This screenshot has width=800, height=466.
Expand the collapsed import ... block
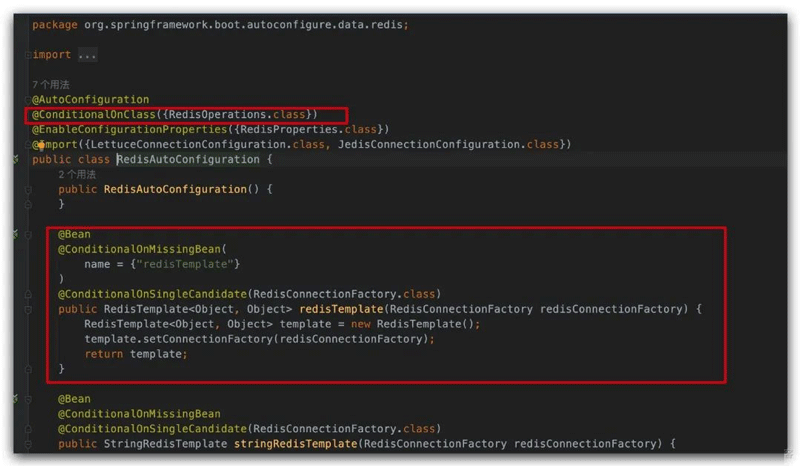[x=79, y=54]
